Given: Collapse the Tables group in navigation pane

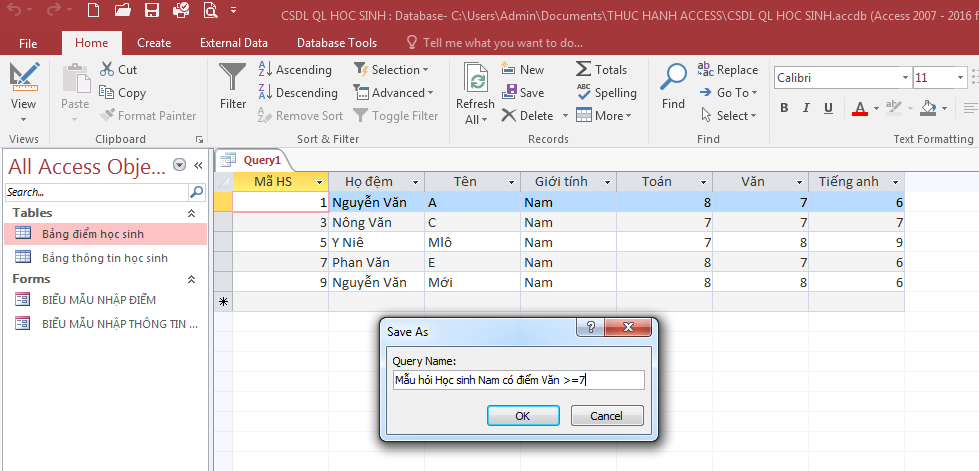Looking at the screenshot, I should coord(192,213).
